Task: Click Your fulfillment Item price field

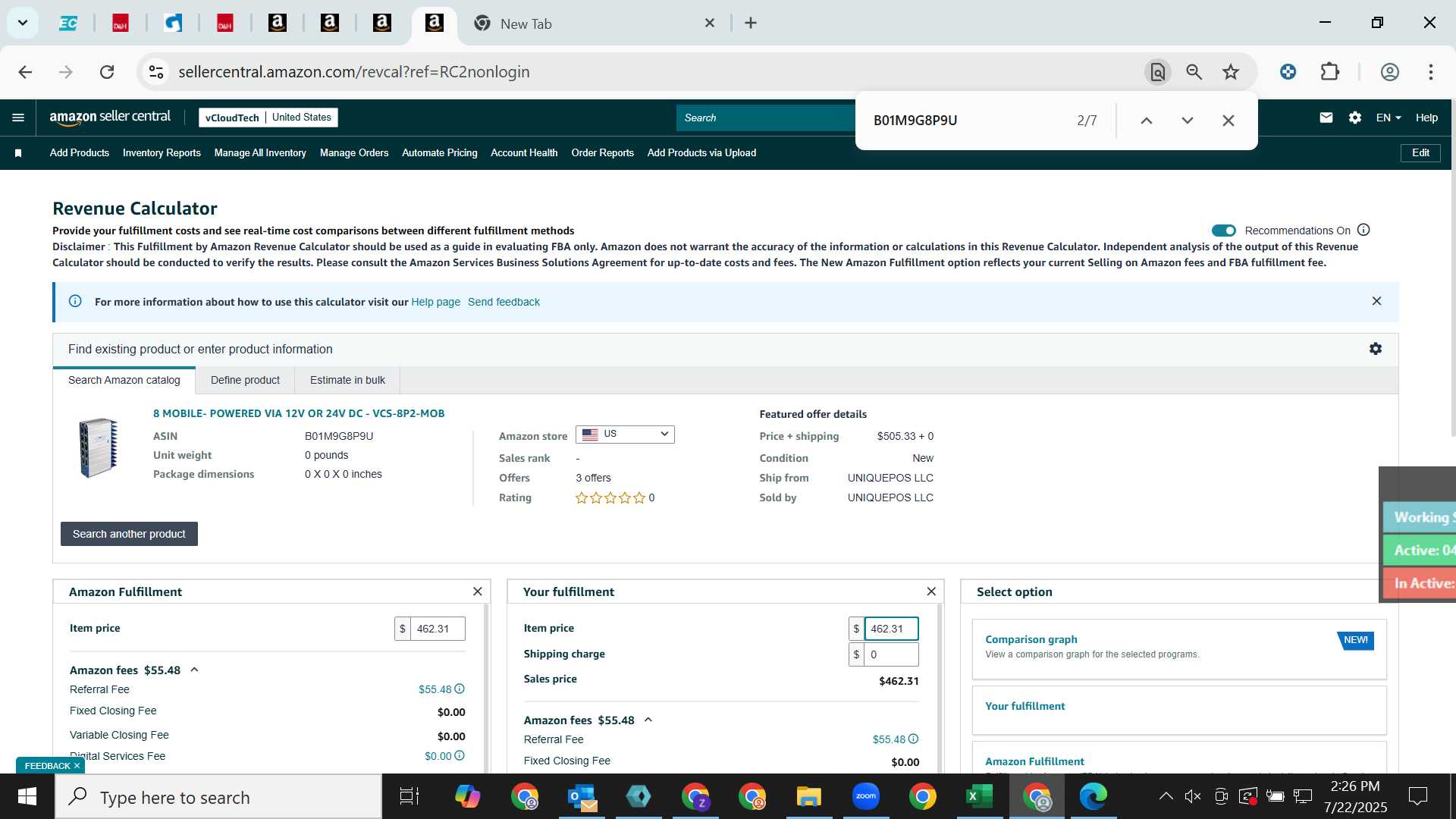Action: tap(892, 629)
